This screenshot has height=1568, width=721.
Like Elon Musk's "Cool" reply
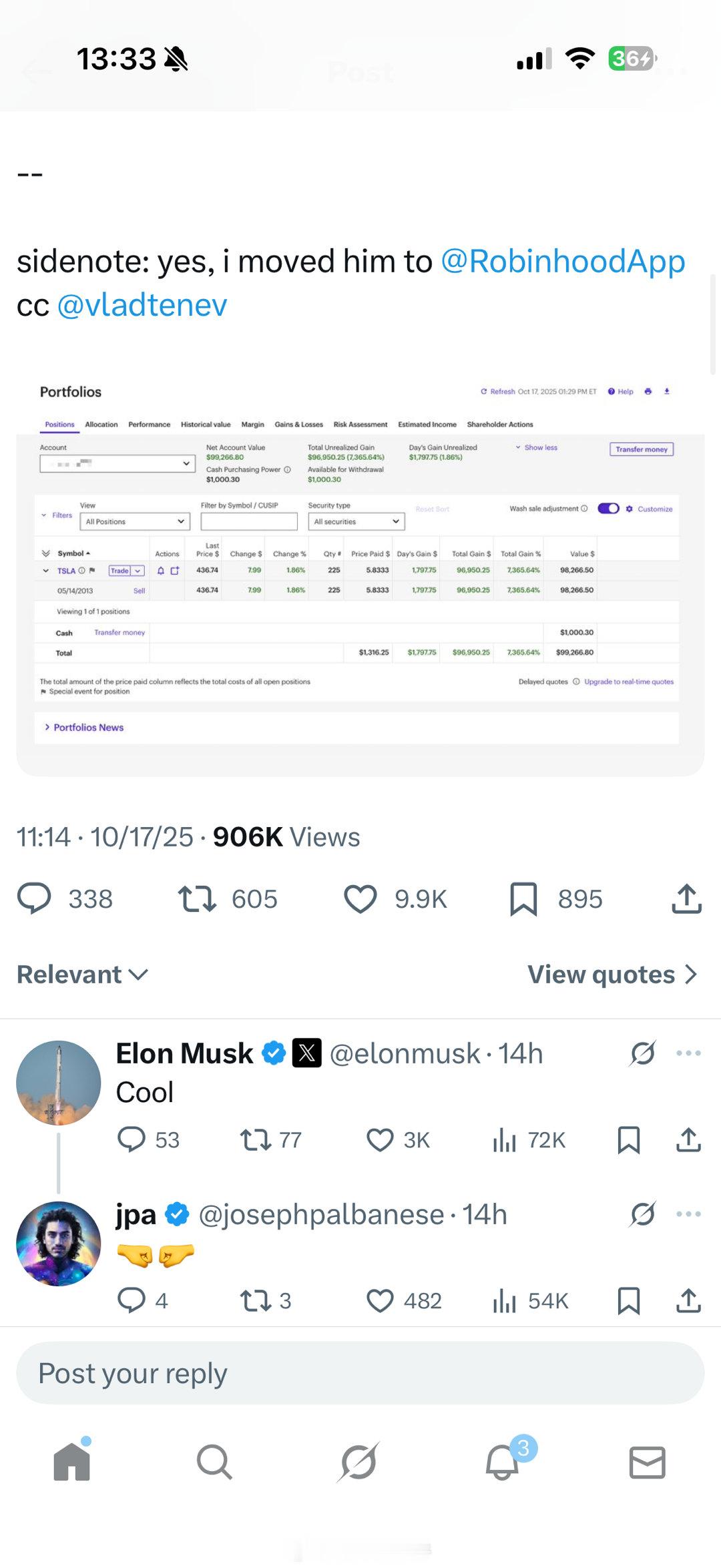380,1140
